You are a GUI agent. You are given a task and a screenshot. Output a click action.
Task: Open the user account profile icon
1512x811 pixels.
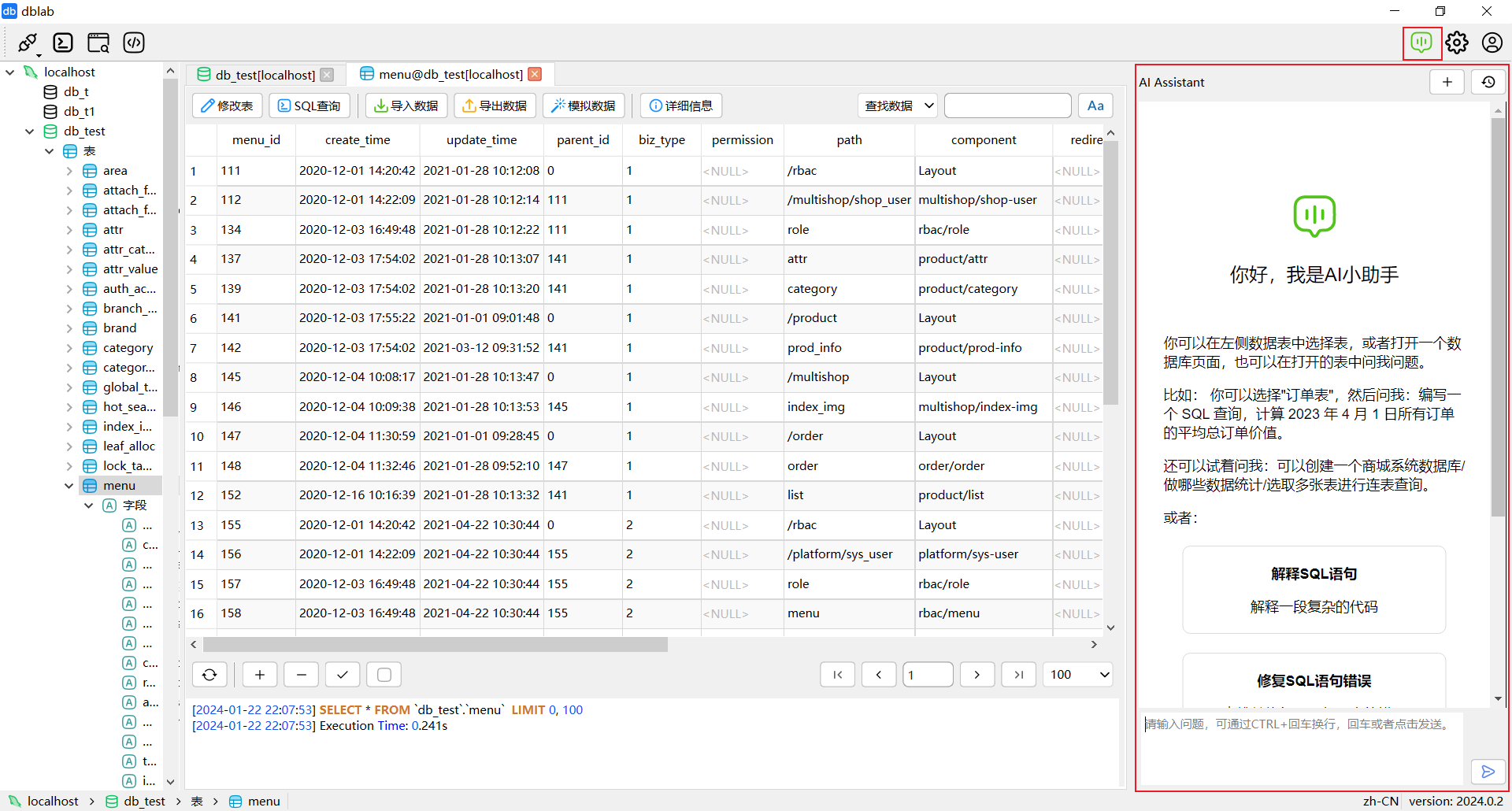pos(1492,43)
